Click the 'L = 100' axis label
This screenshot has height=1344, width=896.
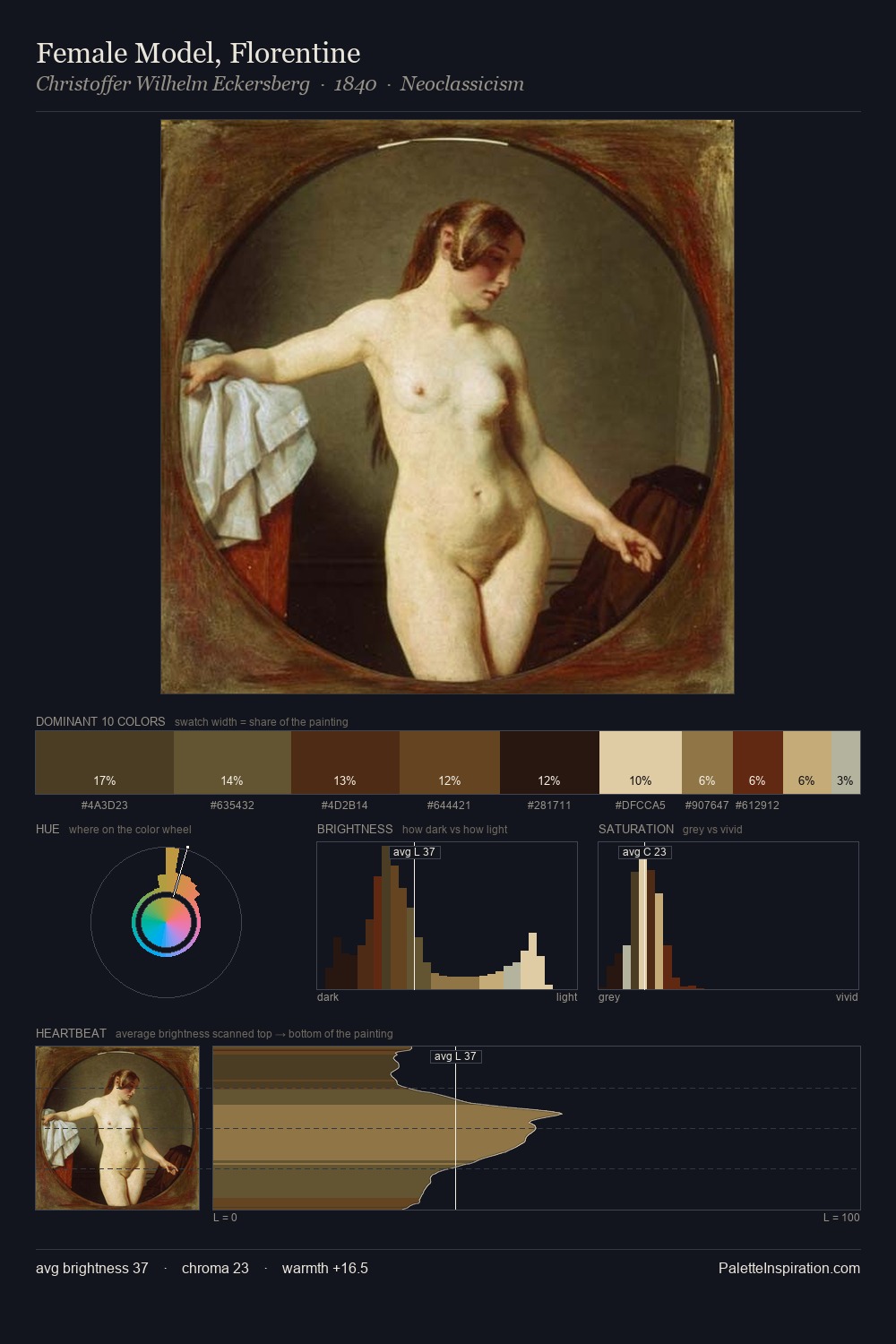point(841,1218)
